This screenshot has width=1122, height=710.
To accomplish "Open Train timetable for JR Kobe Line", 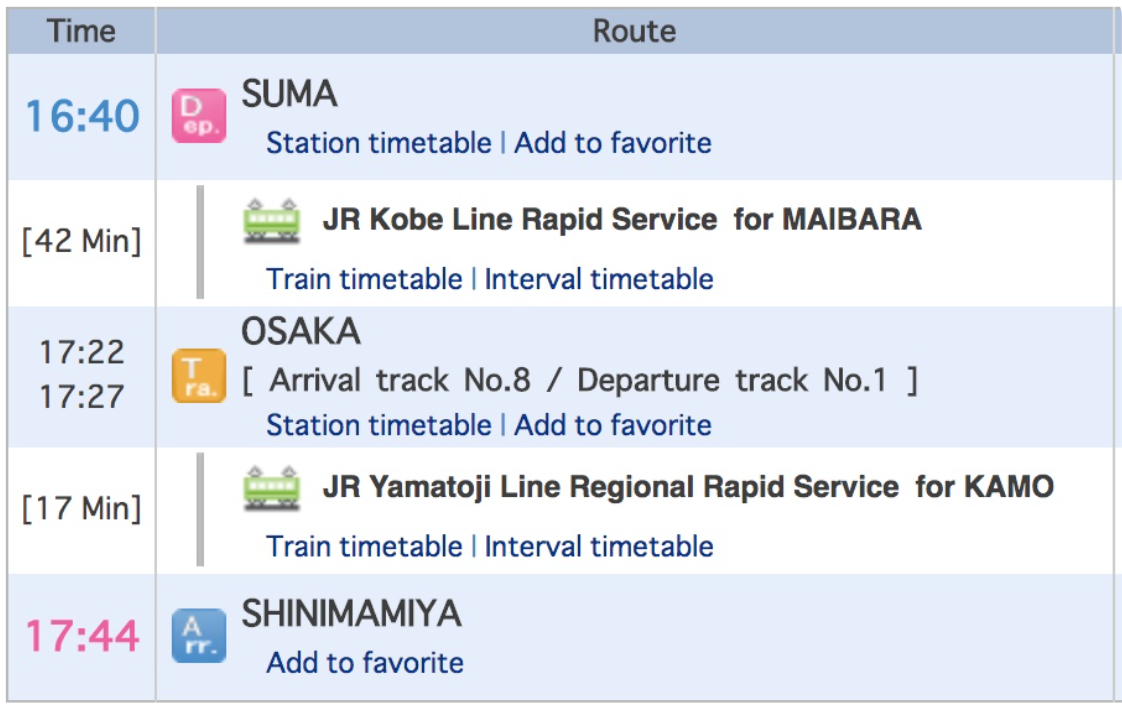I will click(364, 279).
